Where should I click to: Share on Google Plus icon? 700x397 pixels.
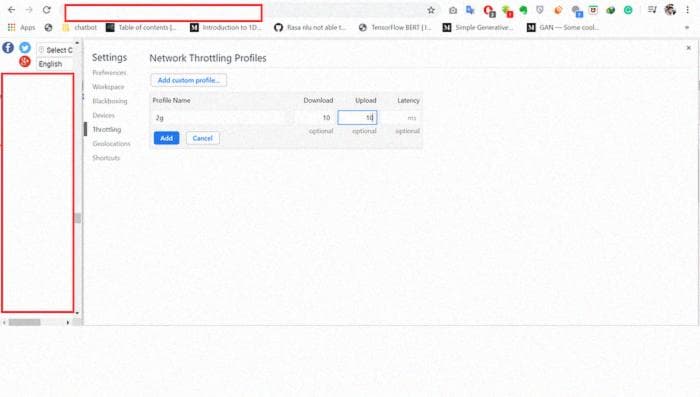coord(25,62)
